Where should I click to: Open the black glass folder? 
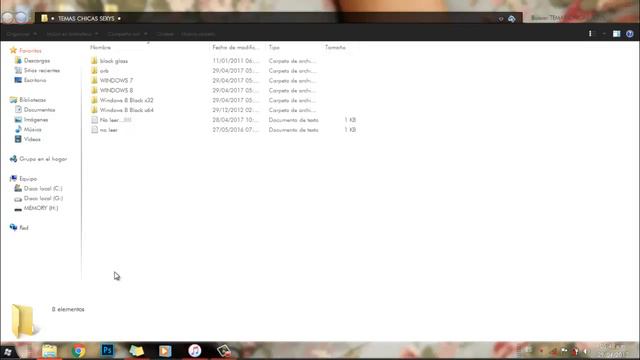113,61
